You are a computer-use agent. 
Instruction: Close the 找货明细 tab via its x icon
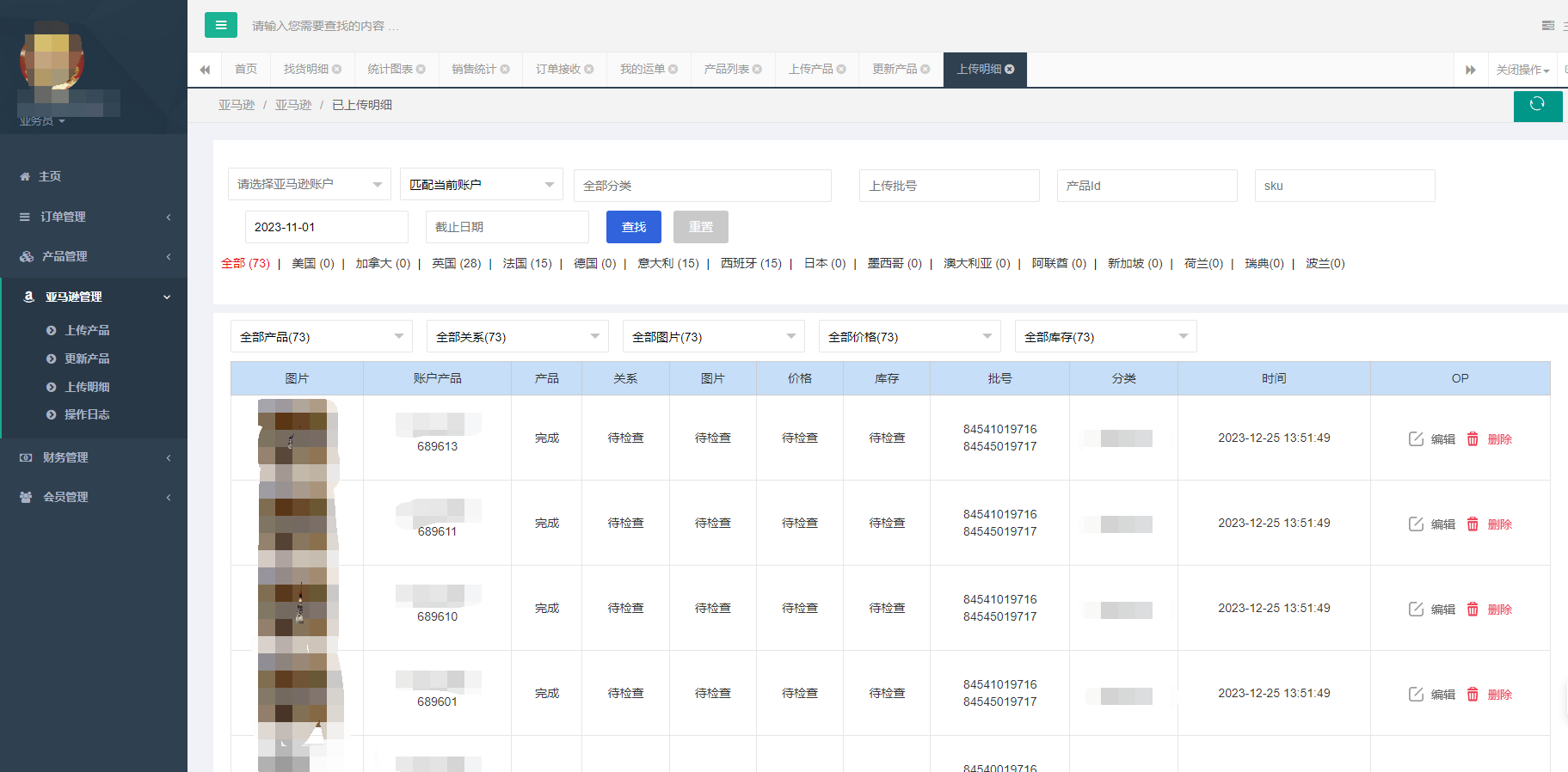point(337,70)
